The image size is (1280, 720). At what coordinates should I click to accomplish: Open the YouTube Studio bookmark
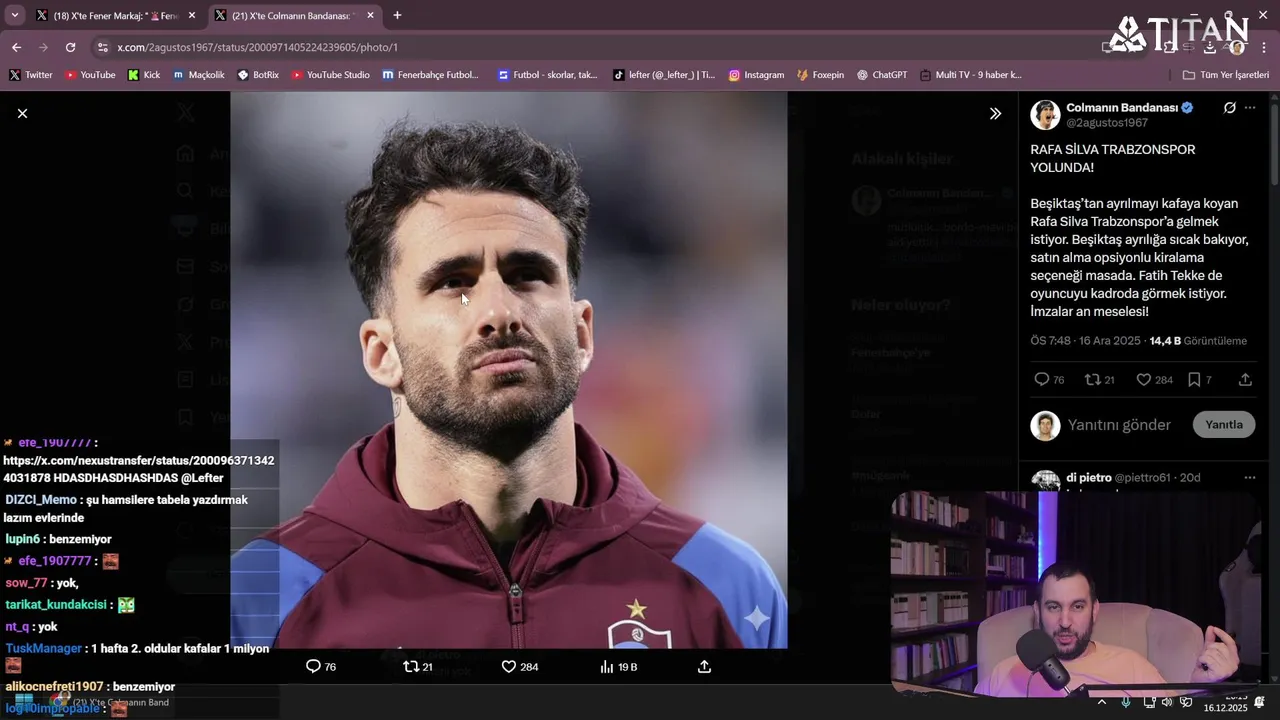coord(330,75)
